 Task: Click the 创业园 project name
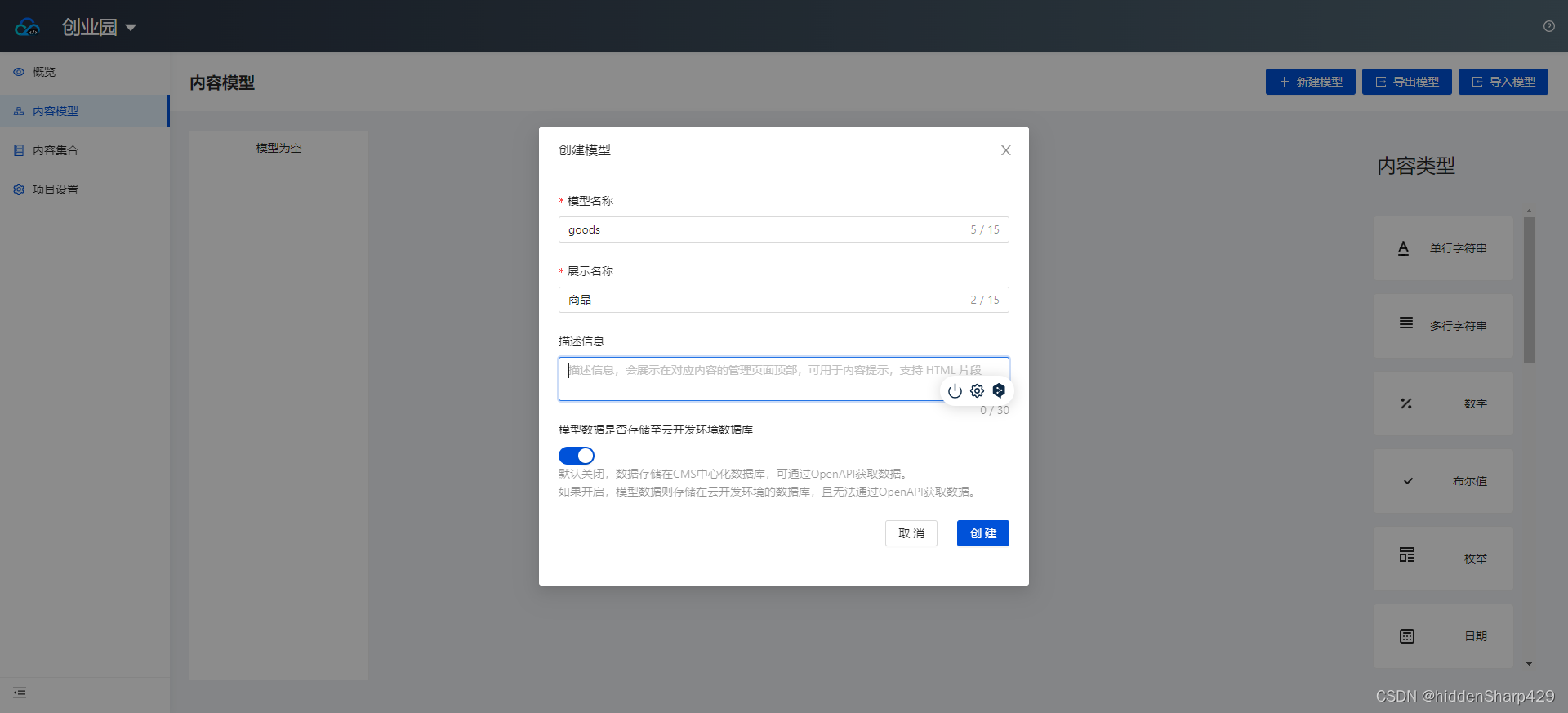pos(90,27)
